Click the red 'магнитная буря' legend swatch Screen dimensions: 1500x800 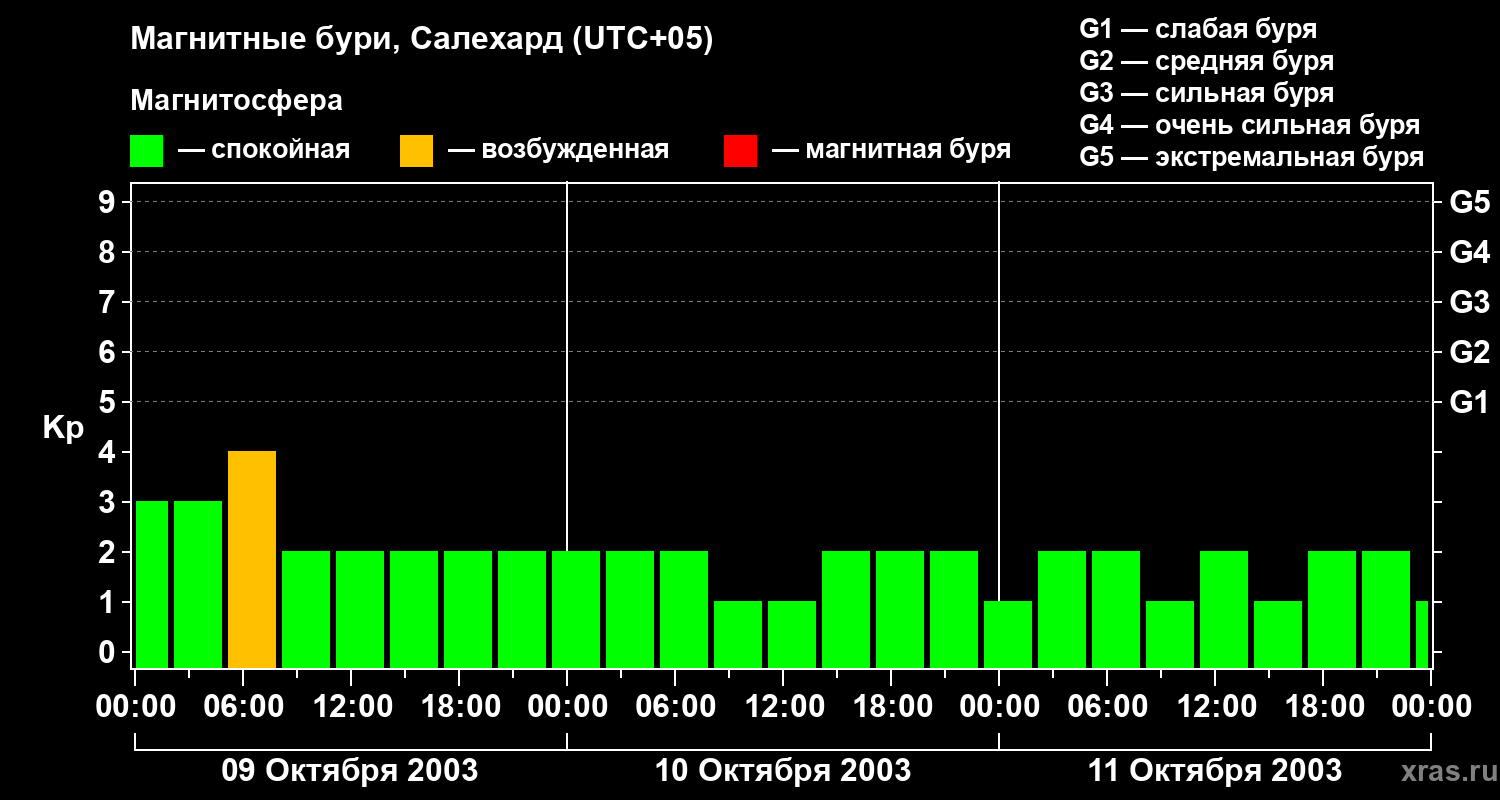pos(740,151)
